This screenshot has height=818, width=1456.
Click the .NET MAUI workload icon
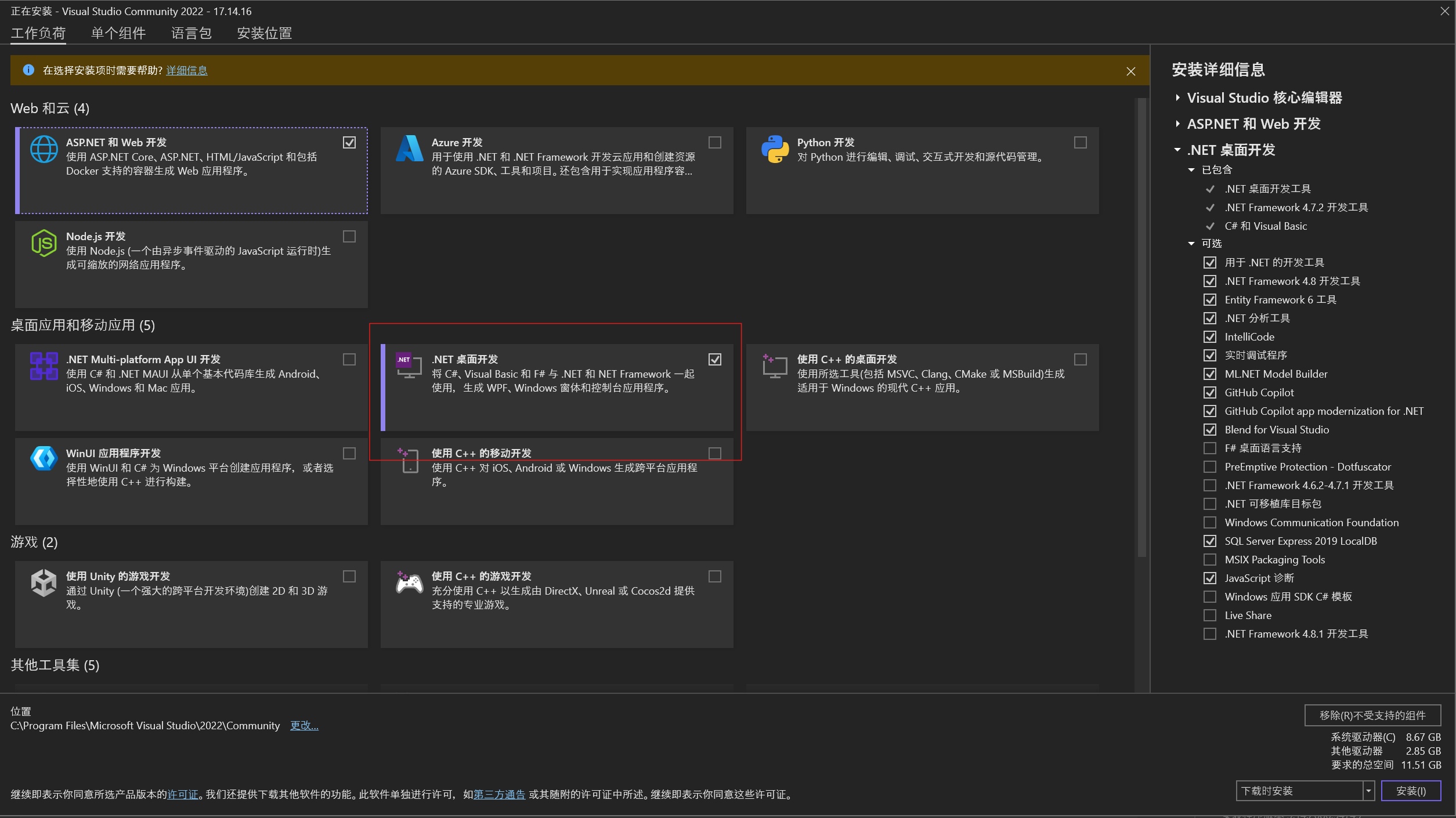(x=44, y=366)
